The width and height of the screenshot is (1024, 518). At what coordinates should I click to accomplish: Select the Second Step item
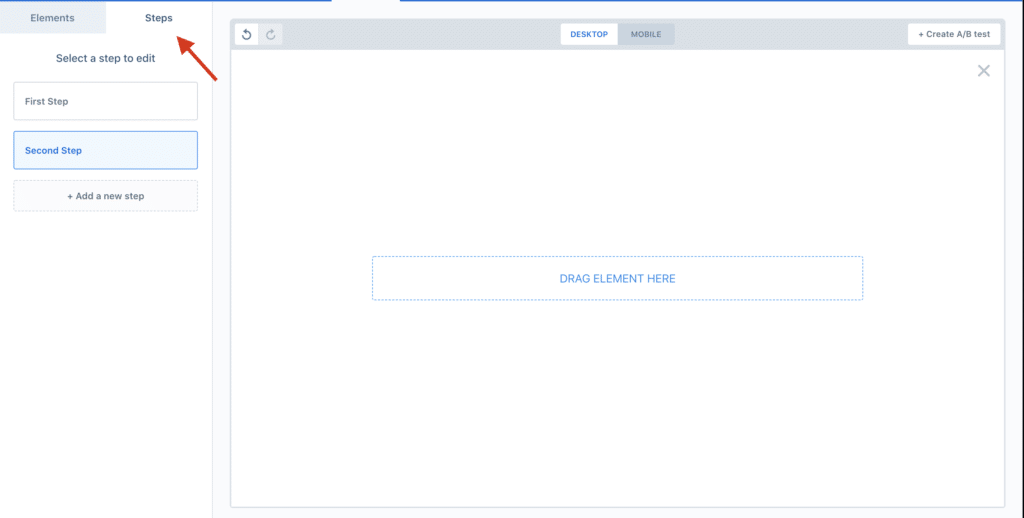point(106,150)
